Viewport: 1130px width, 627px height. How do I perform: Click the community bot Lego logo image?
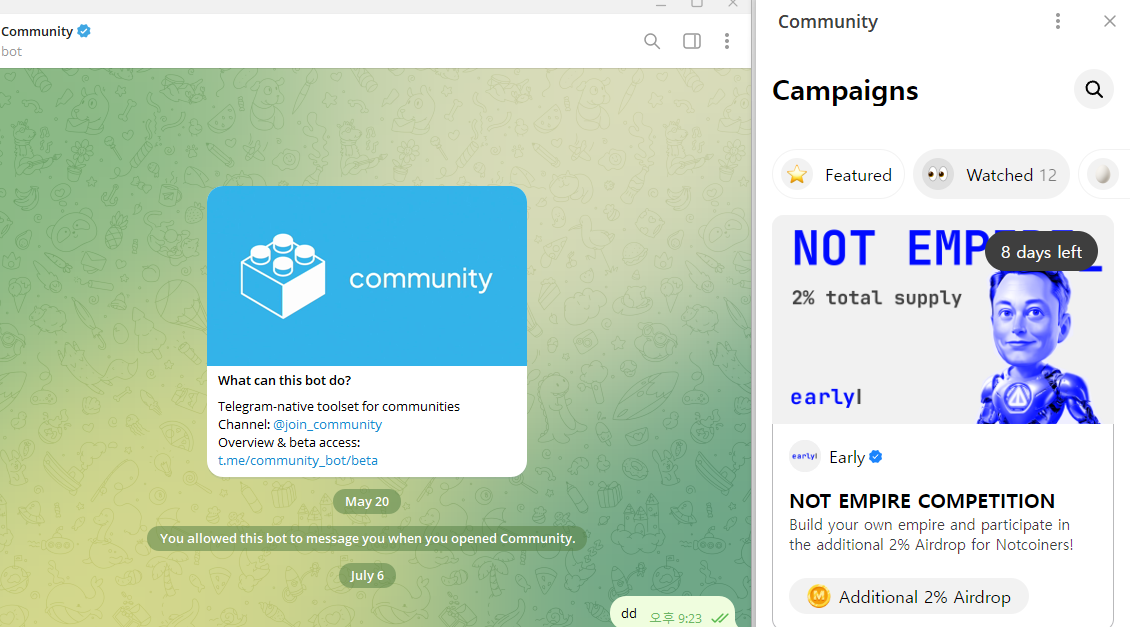click(x=367, y=276)
